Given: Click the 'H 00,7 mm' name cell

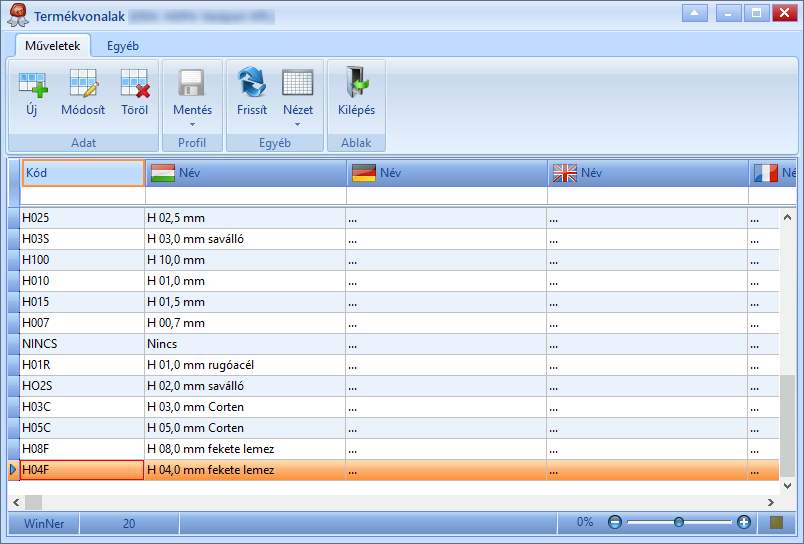Looking at the screenshot, I should 246,323.
